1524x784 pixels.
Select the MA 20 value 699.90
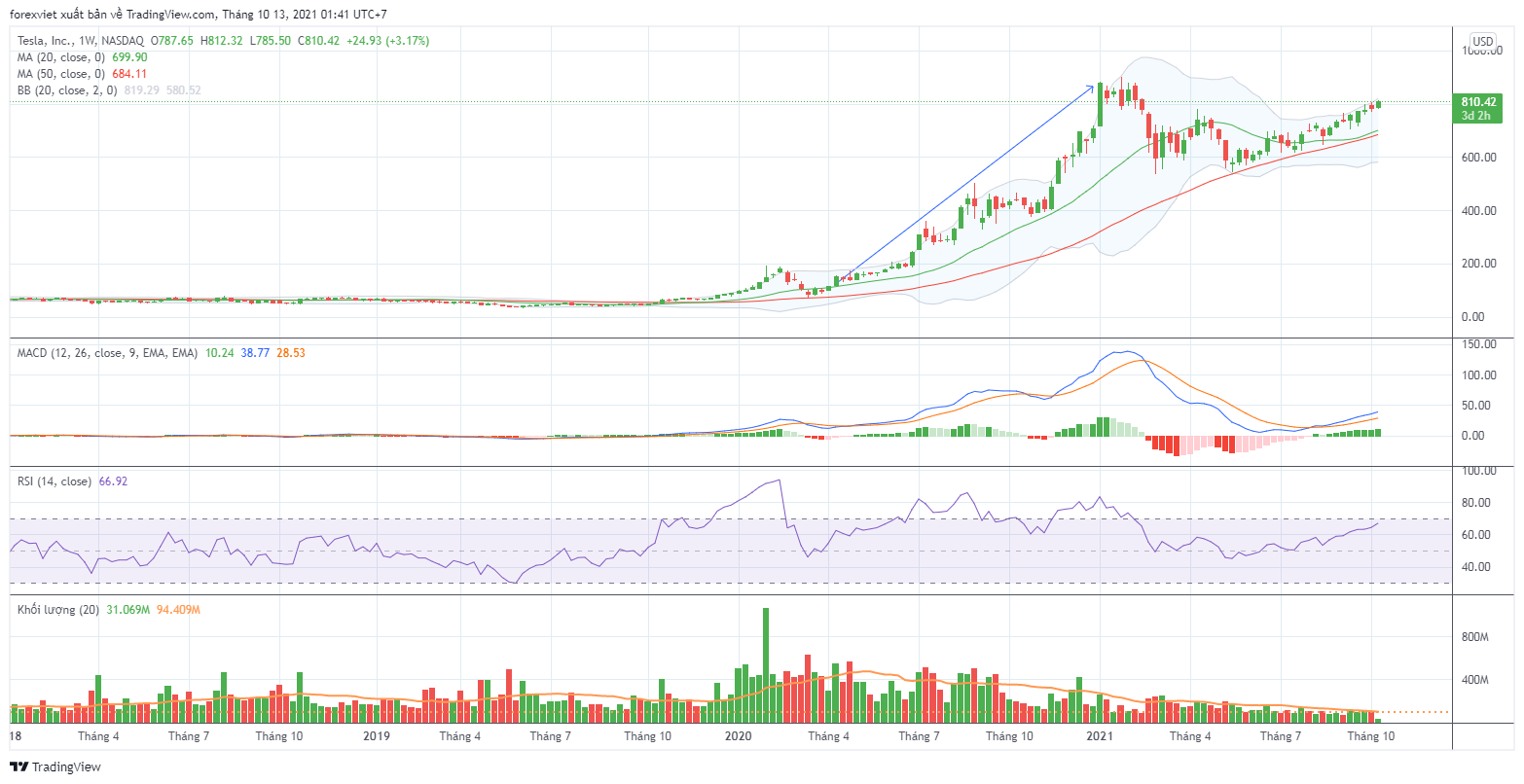(129, 57)
